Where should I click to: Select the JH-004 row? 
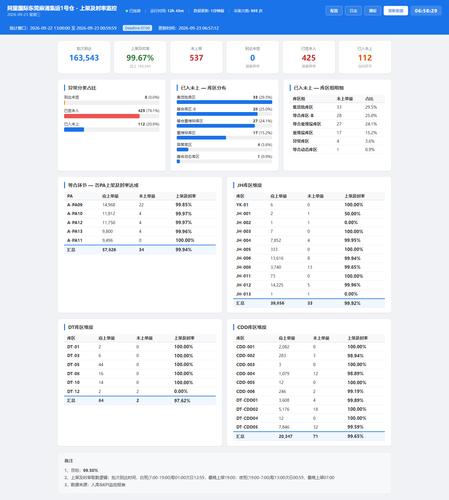(309, 240)
